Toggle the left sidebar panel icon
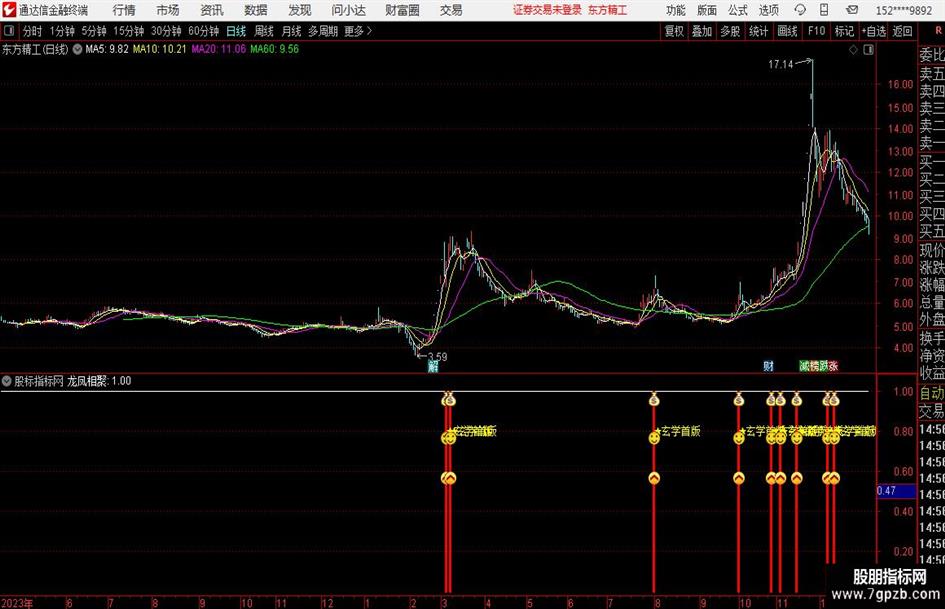 point(9,31)
